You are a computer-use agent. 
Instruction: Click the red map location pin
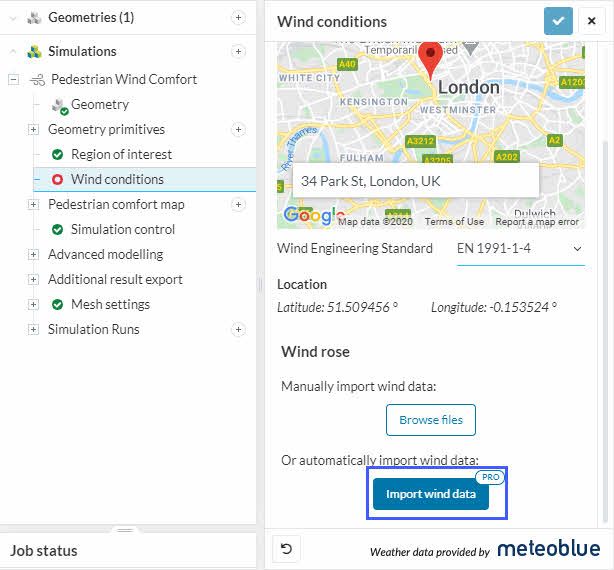(430, 60)
